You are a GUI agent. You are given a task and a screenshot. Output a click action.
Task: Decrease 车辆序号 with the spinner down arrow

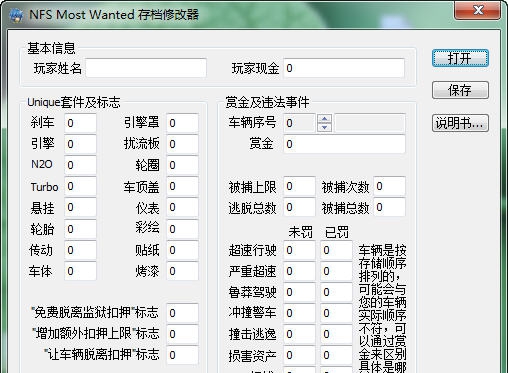(x=324, y=127)
